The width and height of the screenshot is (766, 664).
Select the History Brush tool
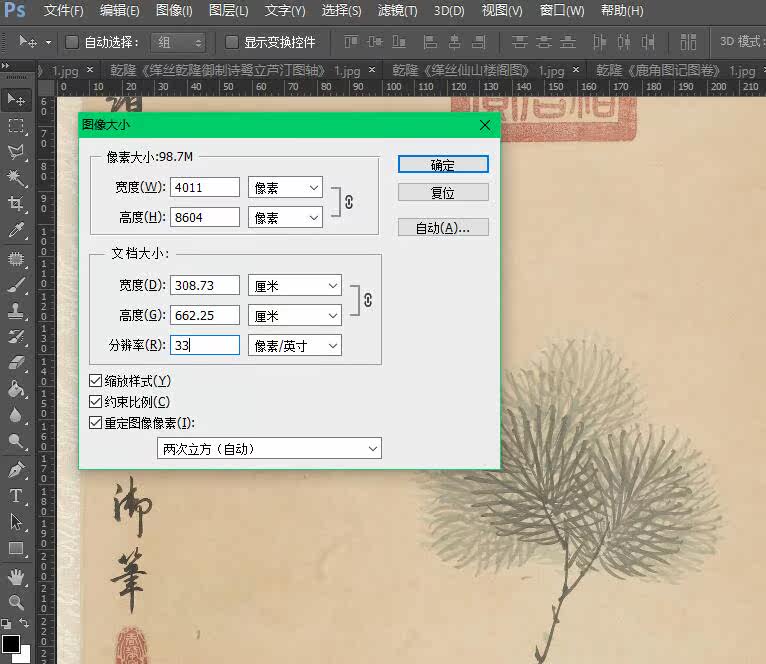tap(16, 337)
